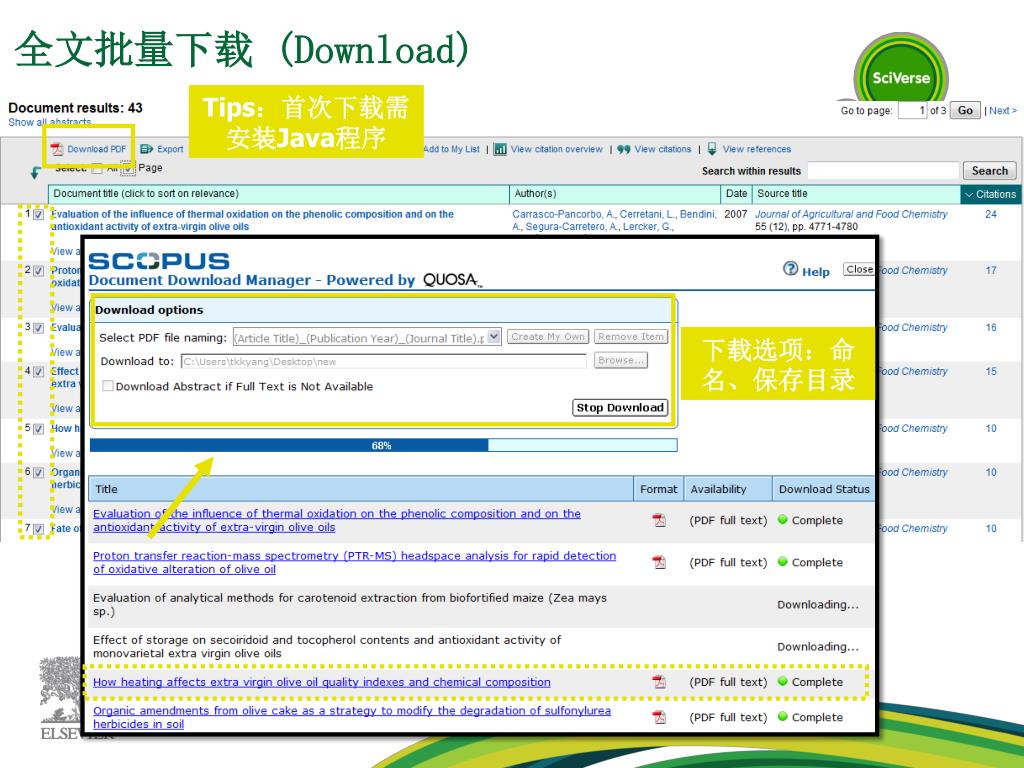The height and width of the screenshot is (768, 1024).
Task: Open PDF icon for Organic amendments row
Action: click(x=659, y=717)
